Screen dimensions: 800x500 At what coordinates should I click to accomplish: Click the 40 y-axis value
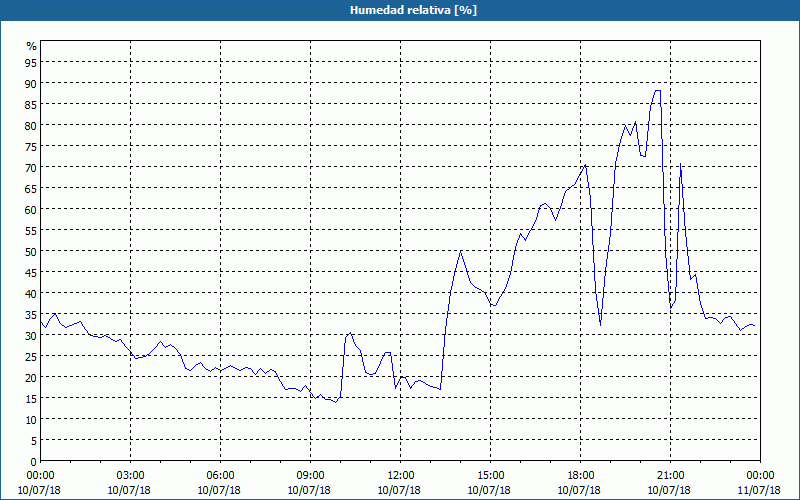(x=31, y=293)
